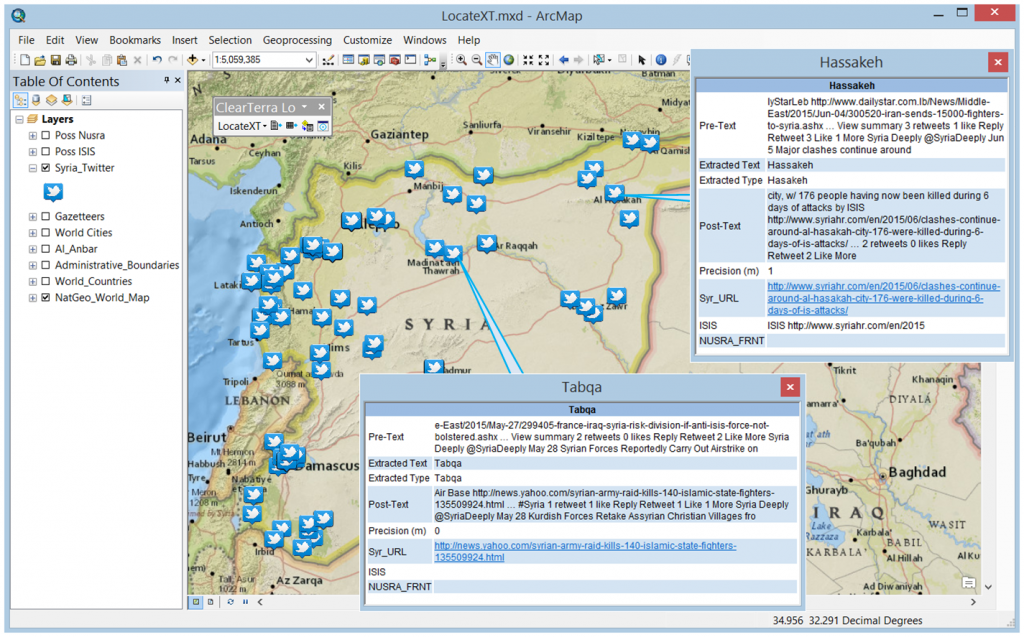Show the Gazetteers layer
The height and width of the screenshot is (637, 1024).
(46, 216)
